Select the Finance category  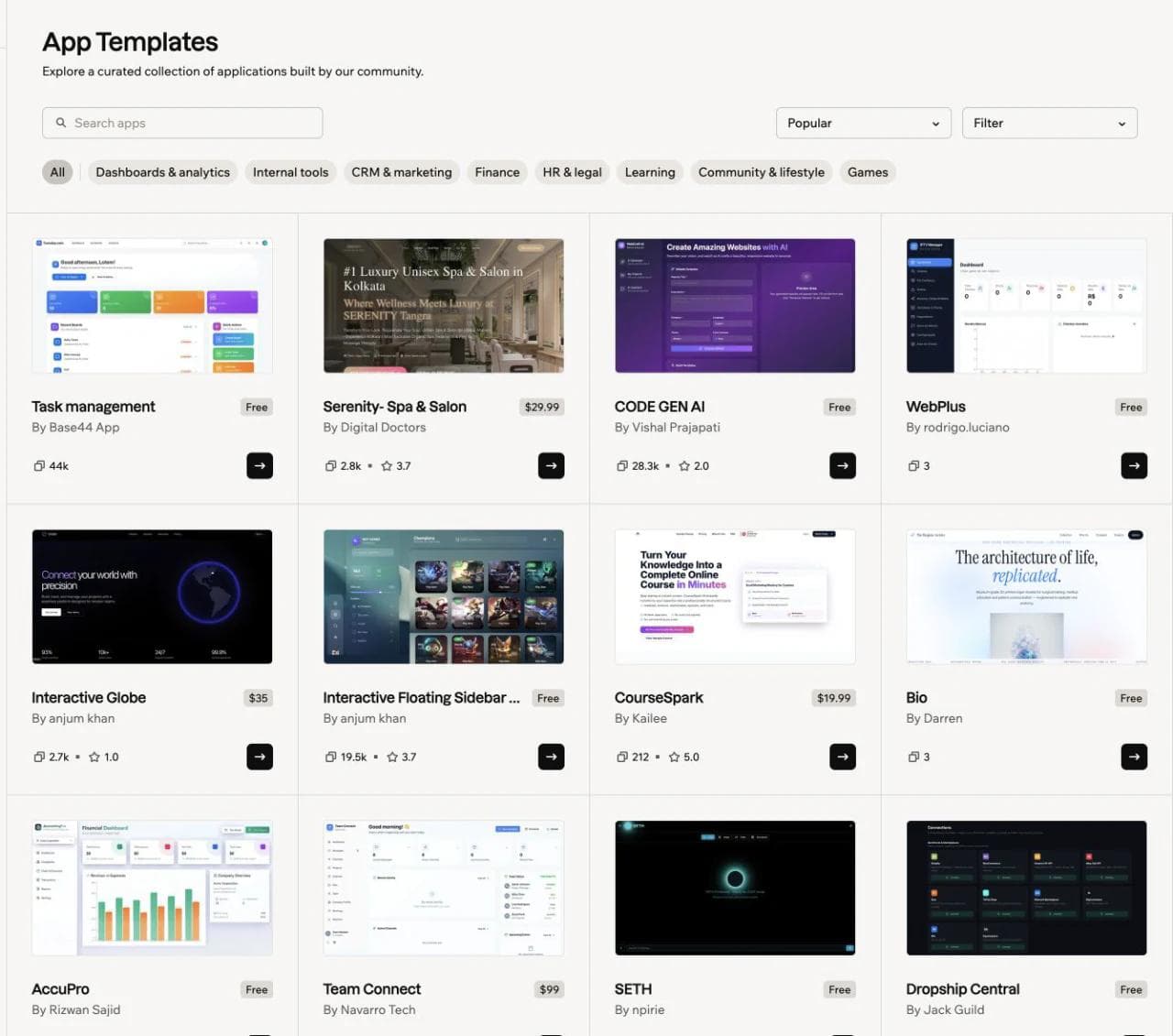click(x=497, y=172)
